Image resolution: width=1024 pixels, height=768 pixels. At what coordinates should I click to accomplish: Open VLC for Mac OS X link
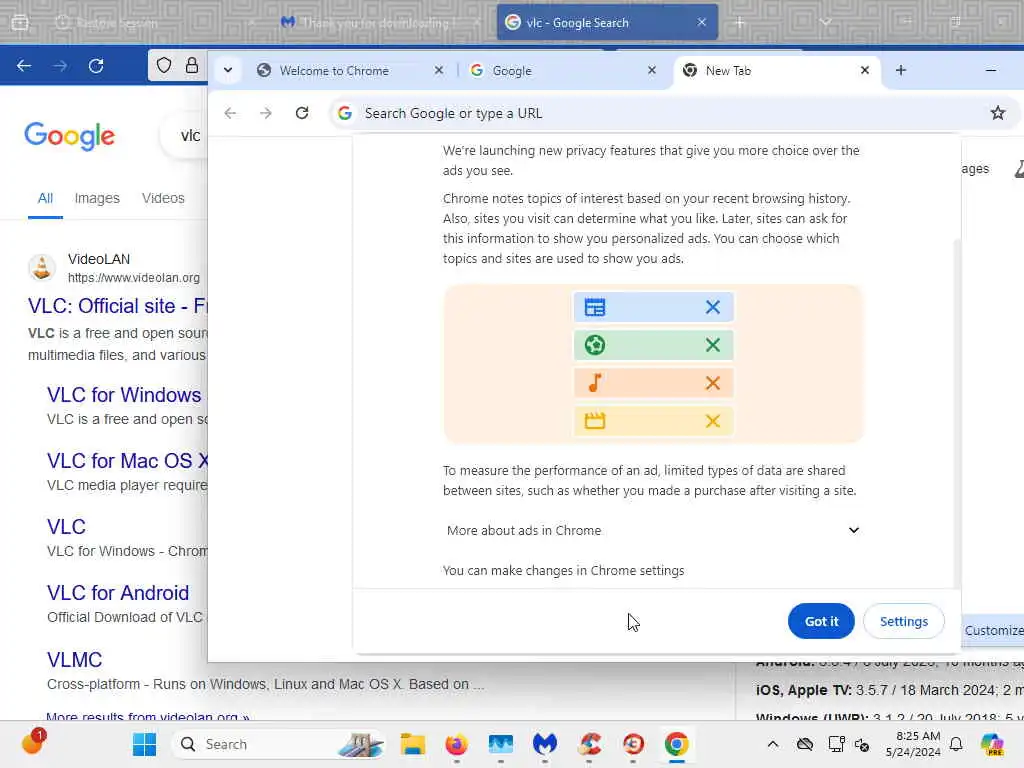point(127,461)
